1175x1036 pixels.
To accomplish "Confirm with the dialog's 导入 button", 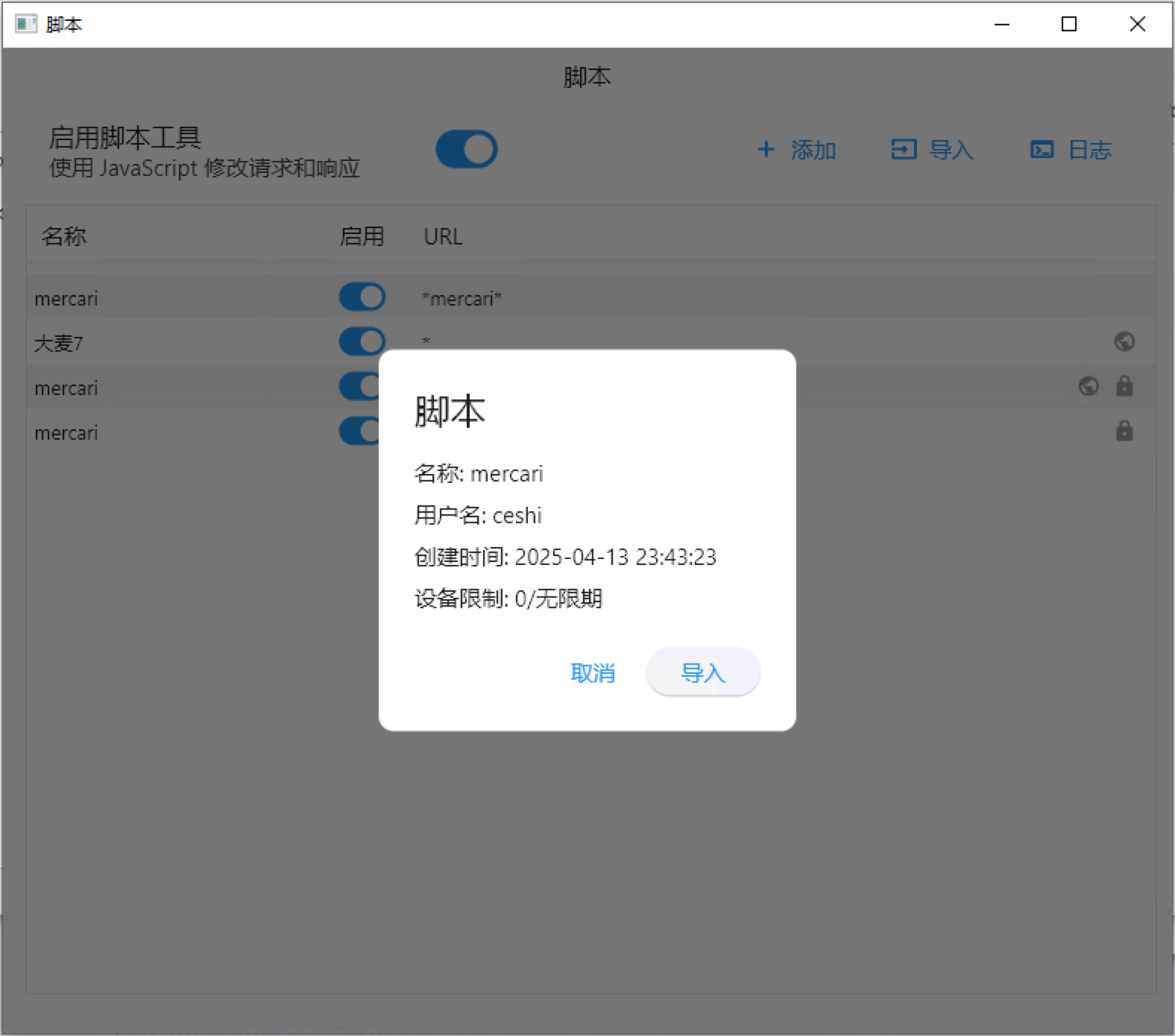I will pyautogui.click(x=703, y=673).
